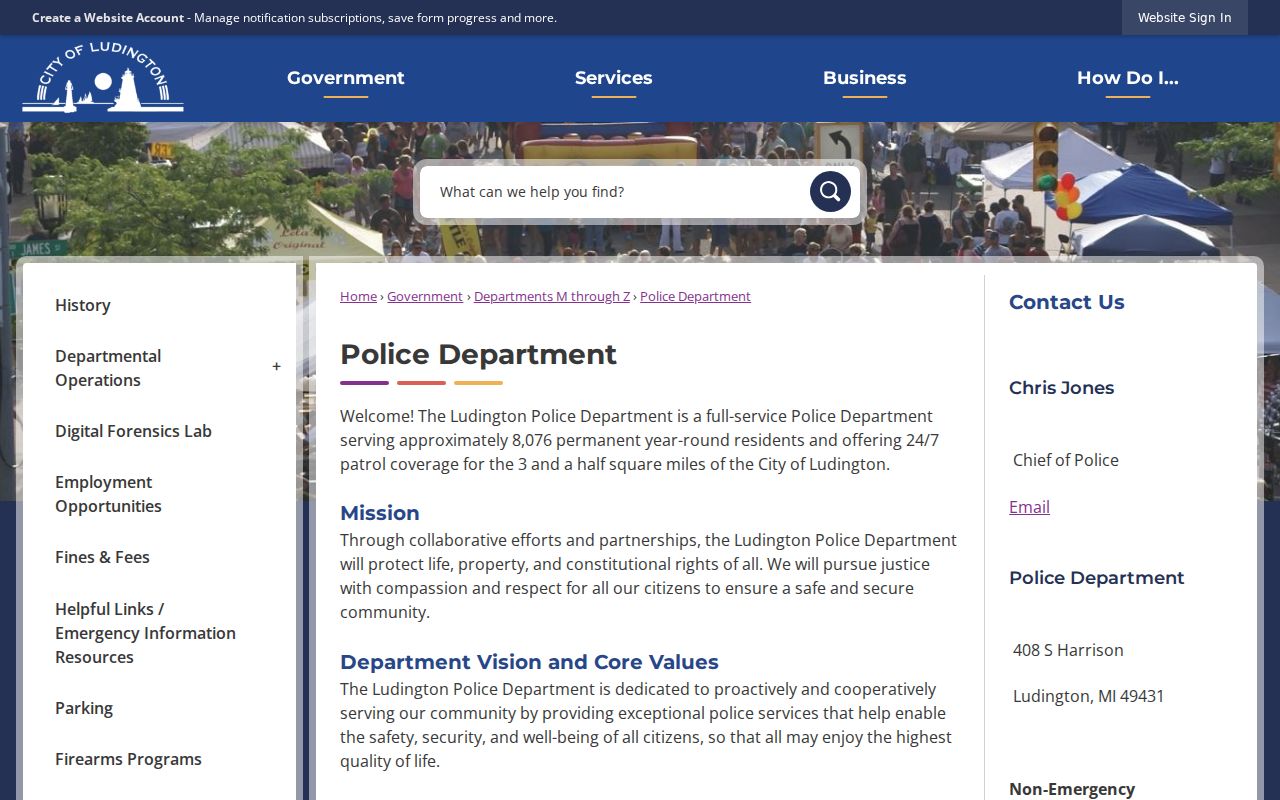Click the Police Department page title
Viewport: 1280px width, 800px height.
[478, 354]
